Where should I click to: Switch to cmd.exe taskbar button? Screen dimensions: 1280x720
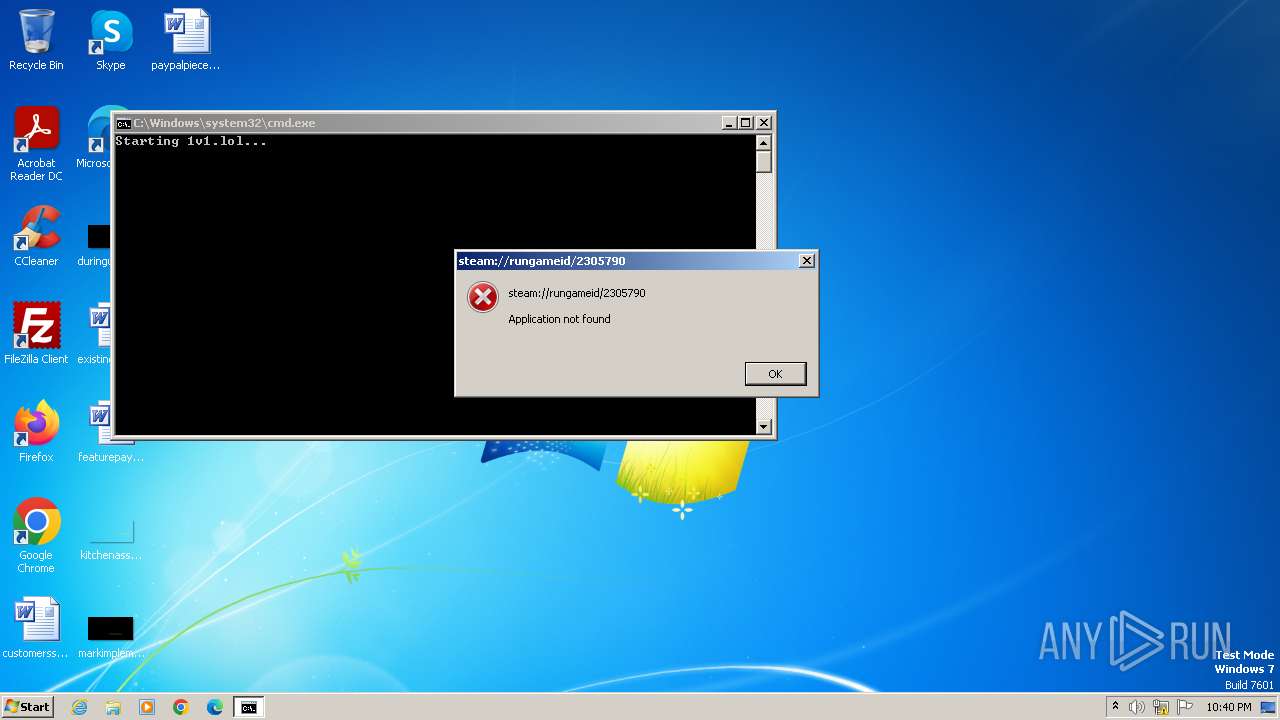248,707
